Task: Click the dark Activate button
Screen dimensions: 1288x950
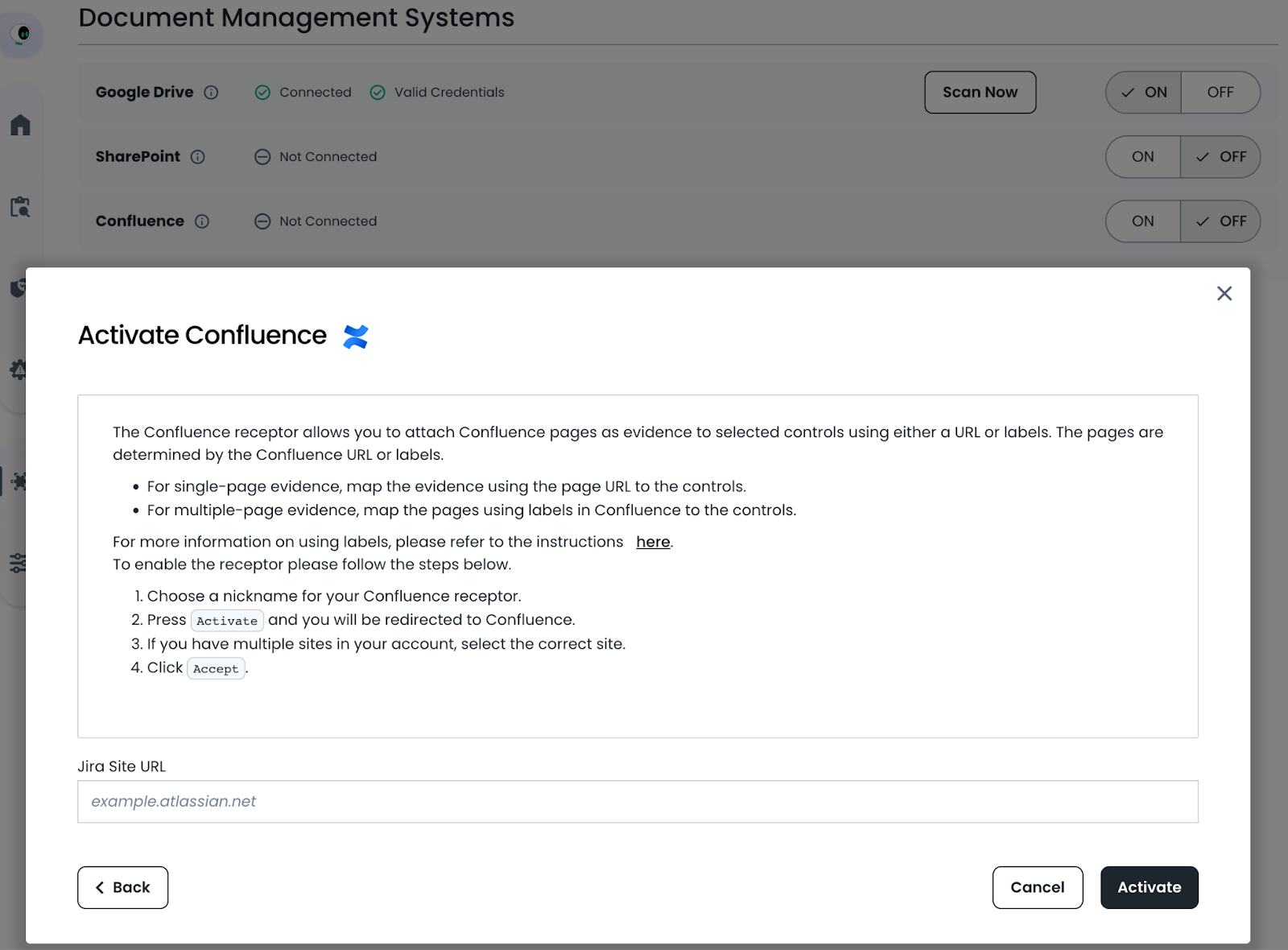Action: 1150,887
